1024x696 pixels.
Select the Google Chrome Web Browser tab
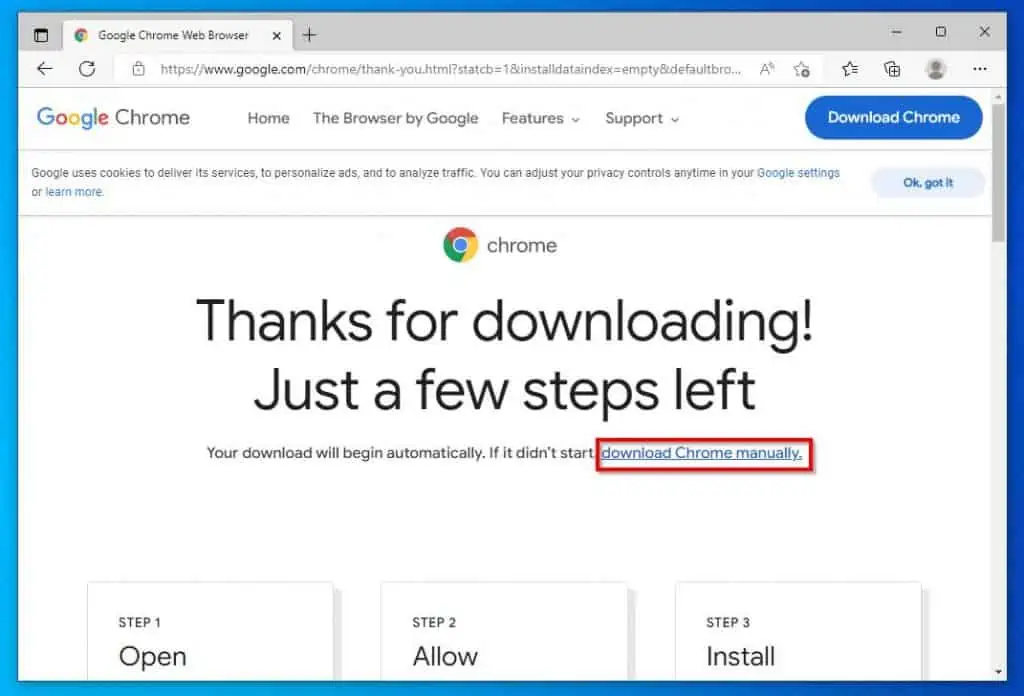pyautogui.click(x=178, y=35)
